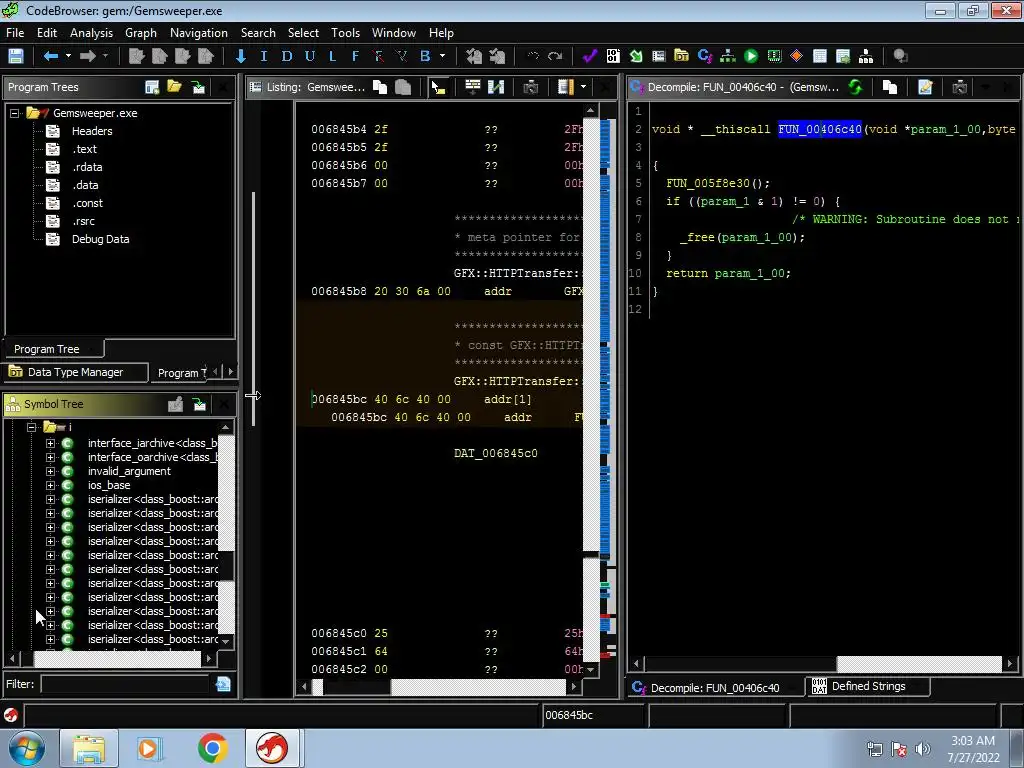Open the forward-navigation history dropdown arrow
The height and width of the screenshot is (768, 1024).
[105, 56]
